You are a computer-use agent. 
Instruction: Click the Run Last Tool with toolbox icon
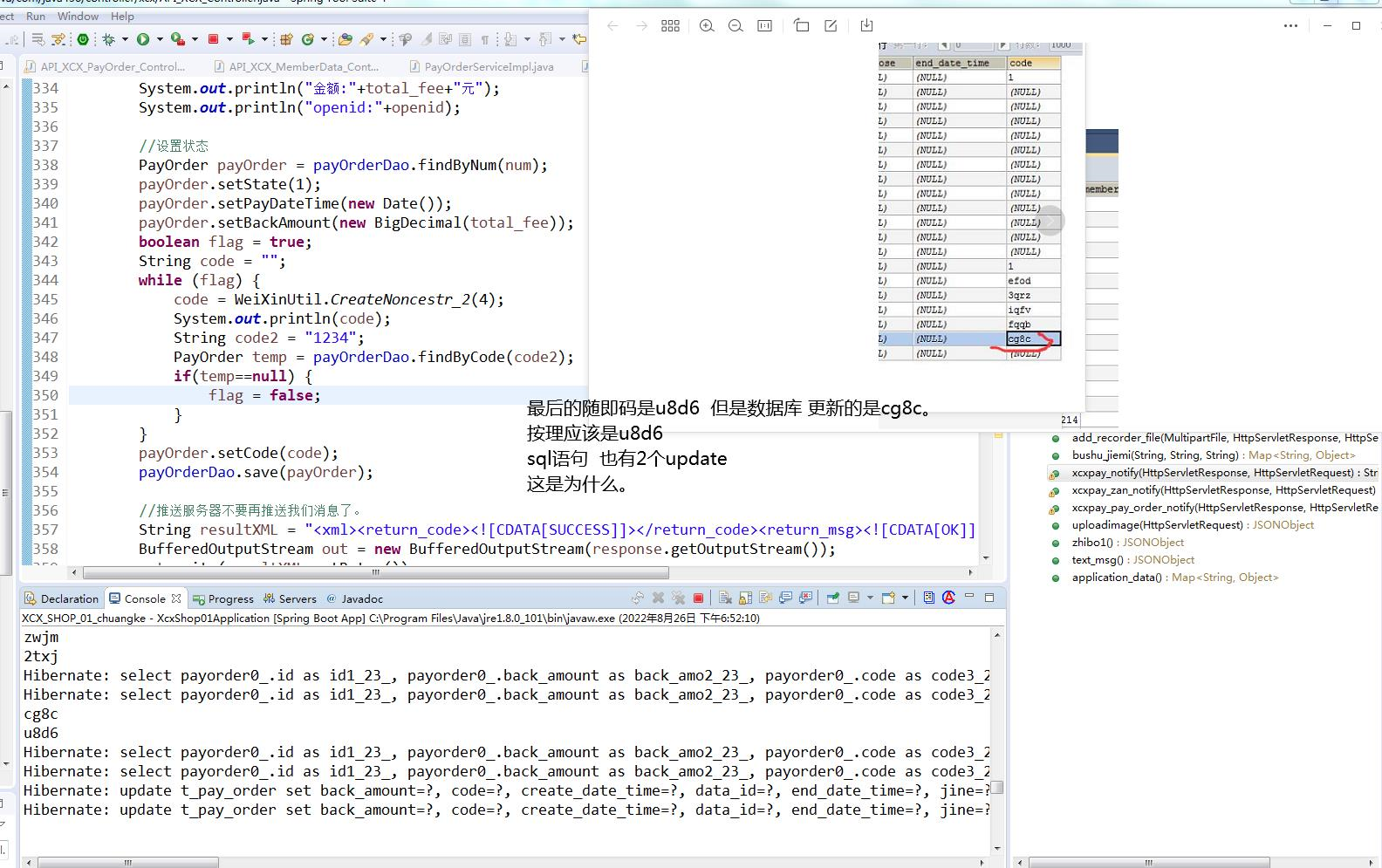pyautogui.click(x=178, y=39)
